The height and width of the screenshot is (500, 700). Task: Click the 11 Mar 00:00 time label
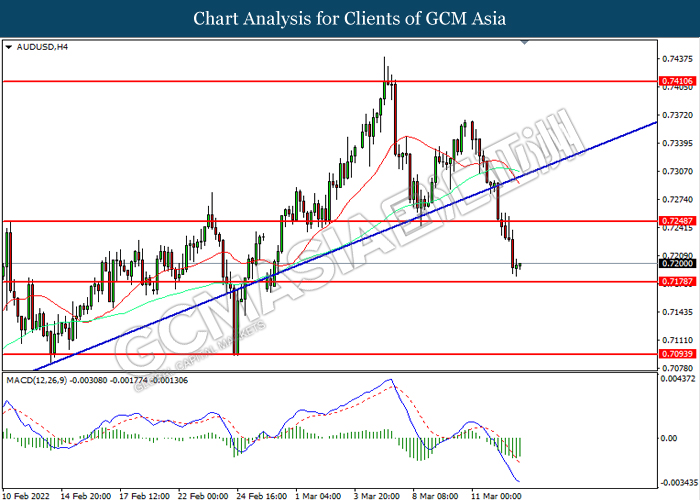pyautogui.click(x=496, y=496)
